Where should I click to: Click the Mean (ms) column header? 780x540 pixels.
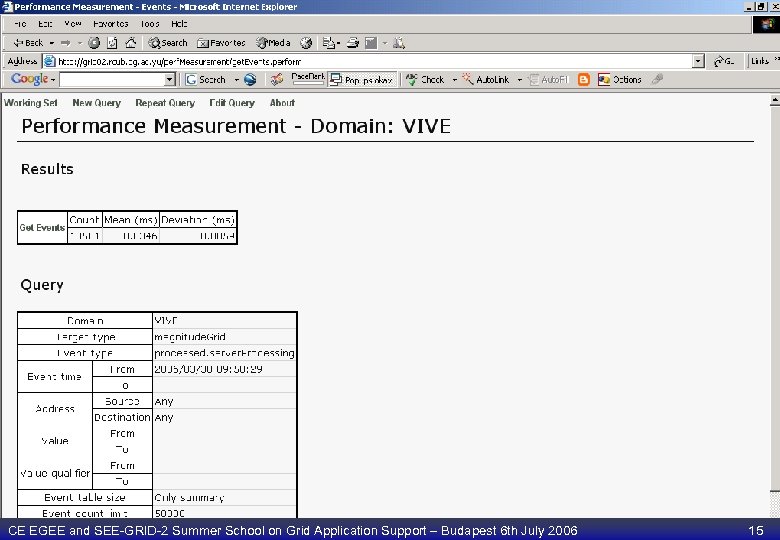(x=131, y=220)
